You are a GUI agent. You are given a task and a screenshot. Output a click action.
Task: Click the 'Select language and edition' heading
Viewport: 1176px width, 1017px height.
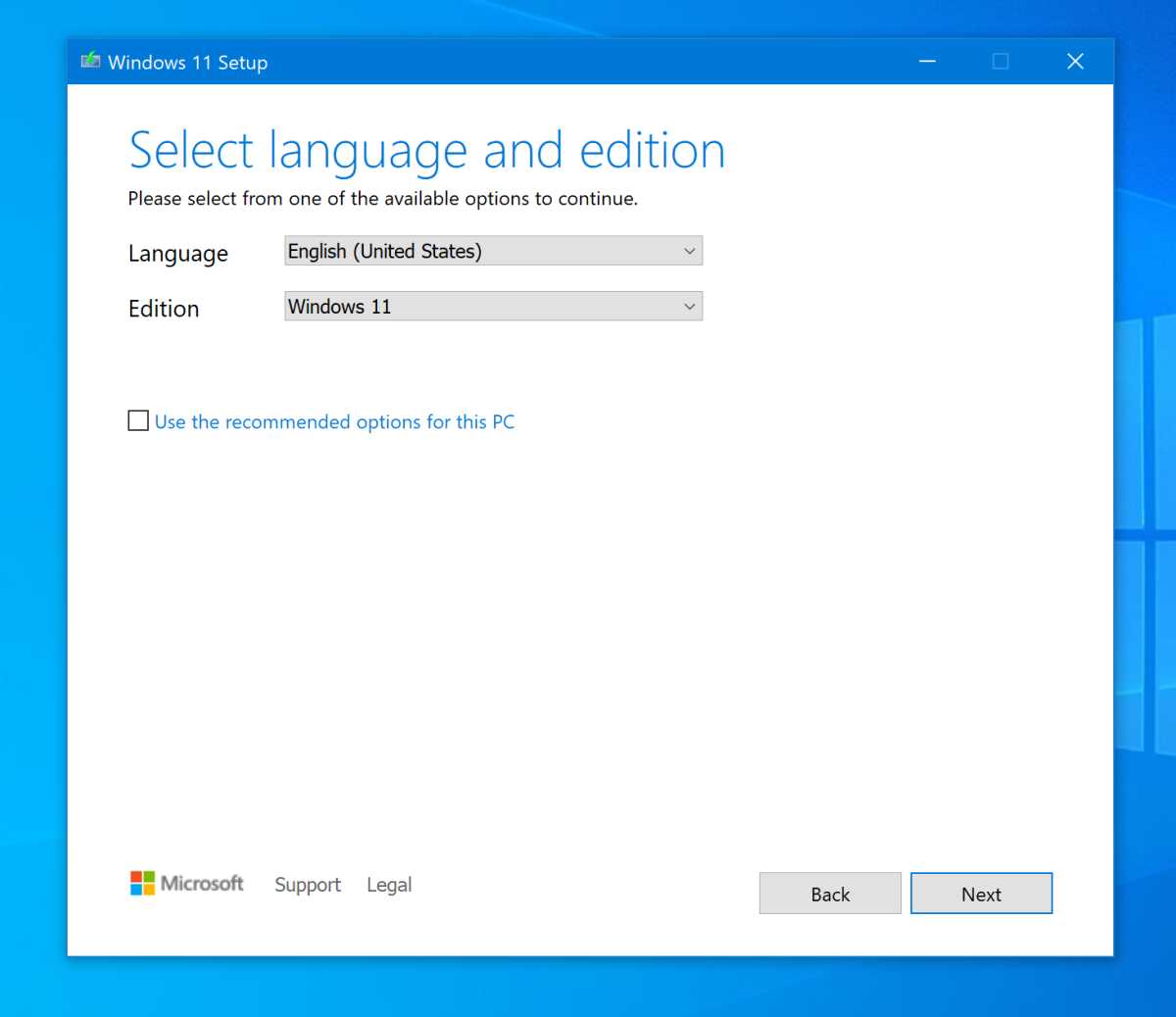427,149
